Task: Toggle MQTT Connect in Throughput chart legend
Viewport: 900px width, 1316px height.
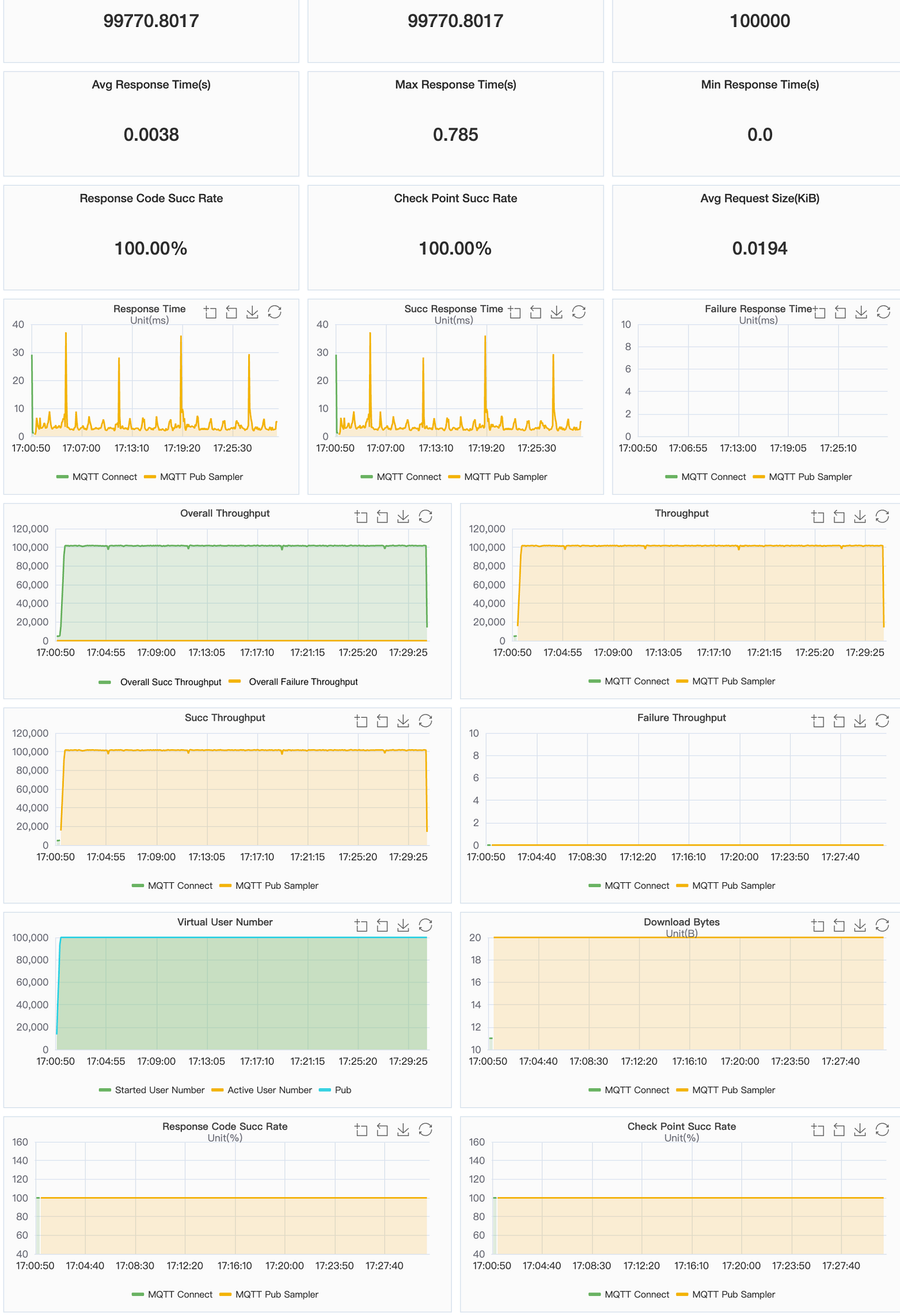Action: click(x=629, y=681)
